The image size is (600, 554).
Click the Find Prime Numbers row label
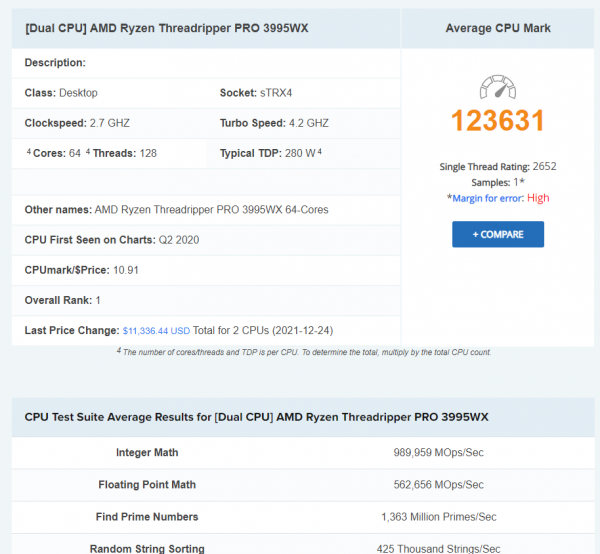147,517
